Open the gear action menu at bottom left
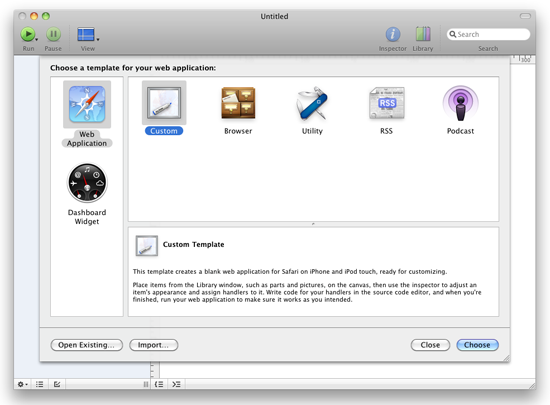550x405 pixels. click(22, 384)
